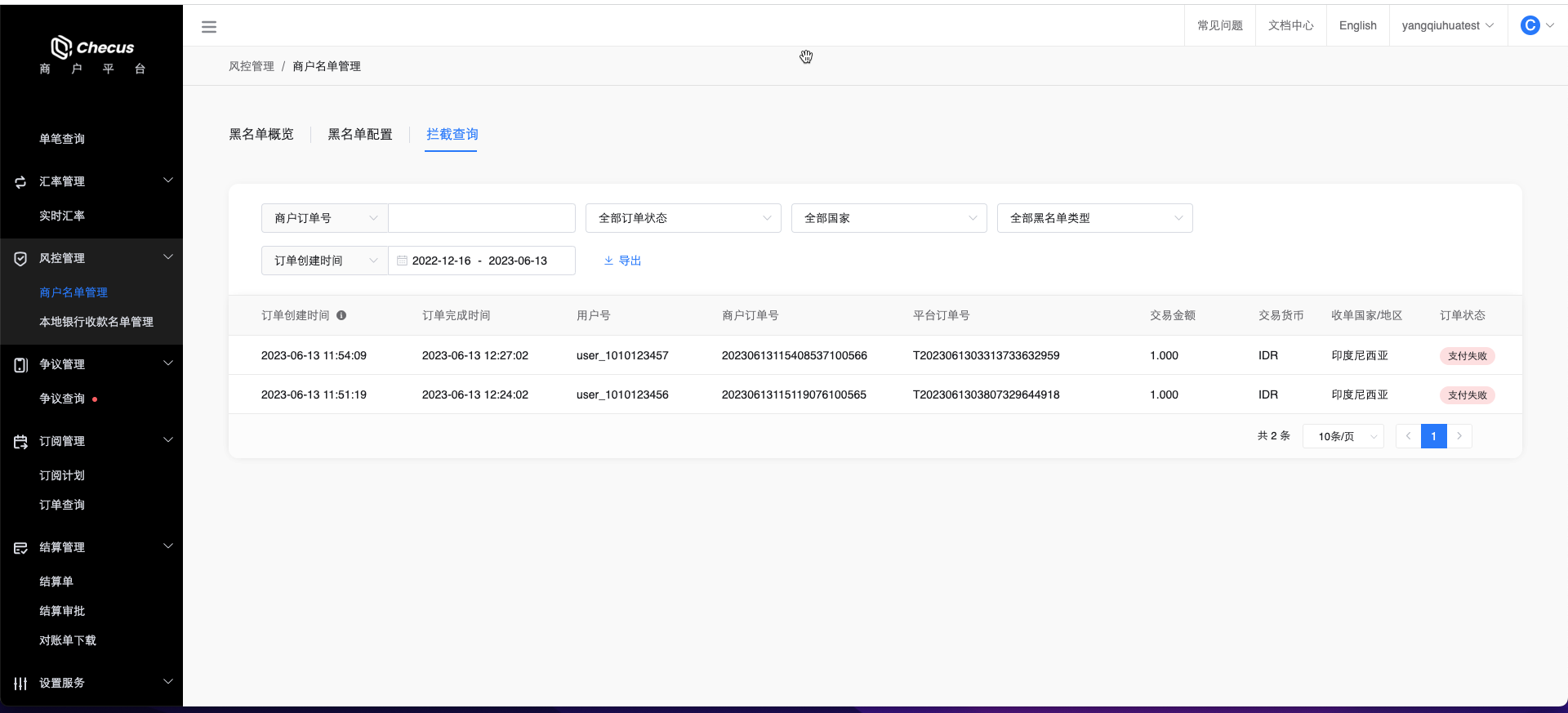
Task: Change the 10条/页 page size selector
Action: tap(1343, 436)
